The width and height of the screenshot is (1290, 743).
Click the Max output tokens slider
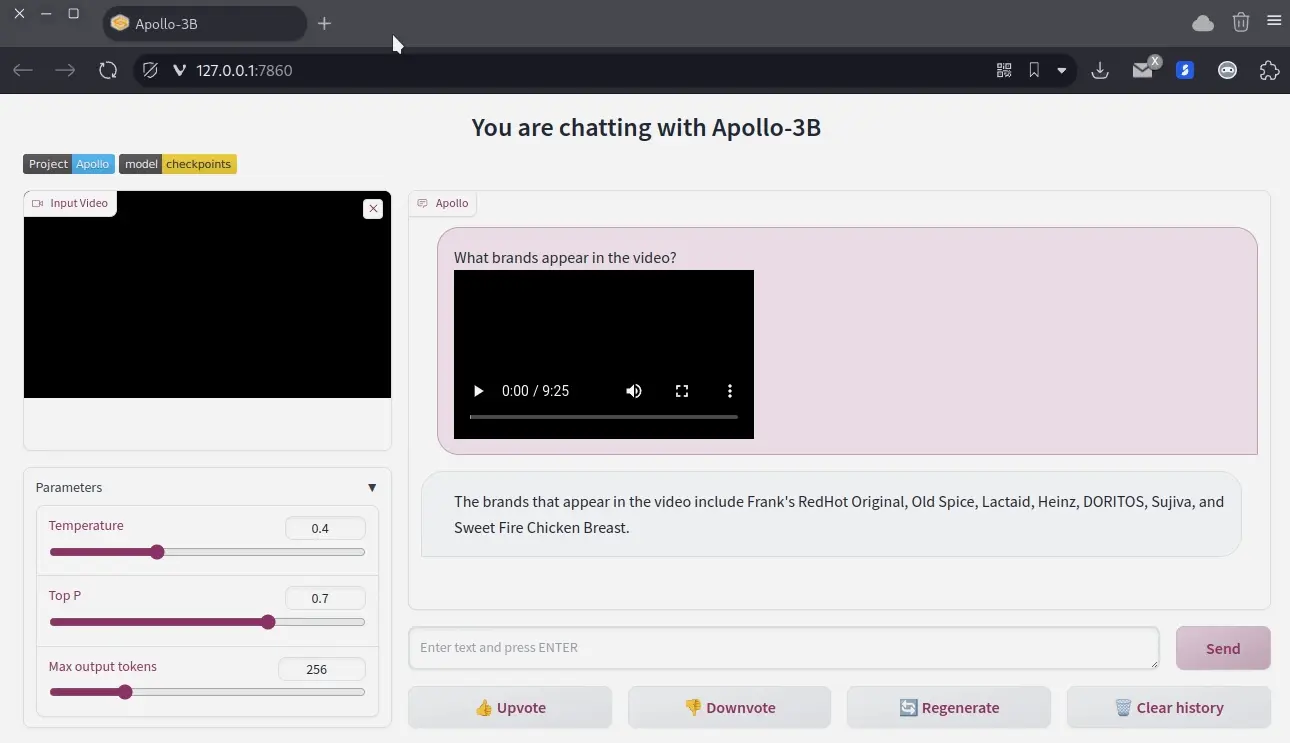[x=207, y=692]
